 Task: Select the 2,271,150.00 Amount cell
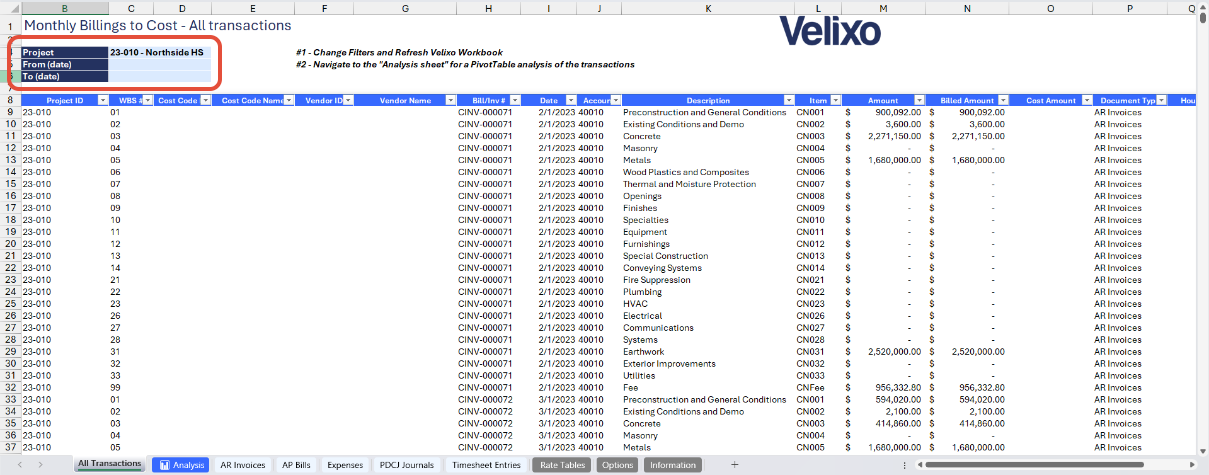(883, 136)
